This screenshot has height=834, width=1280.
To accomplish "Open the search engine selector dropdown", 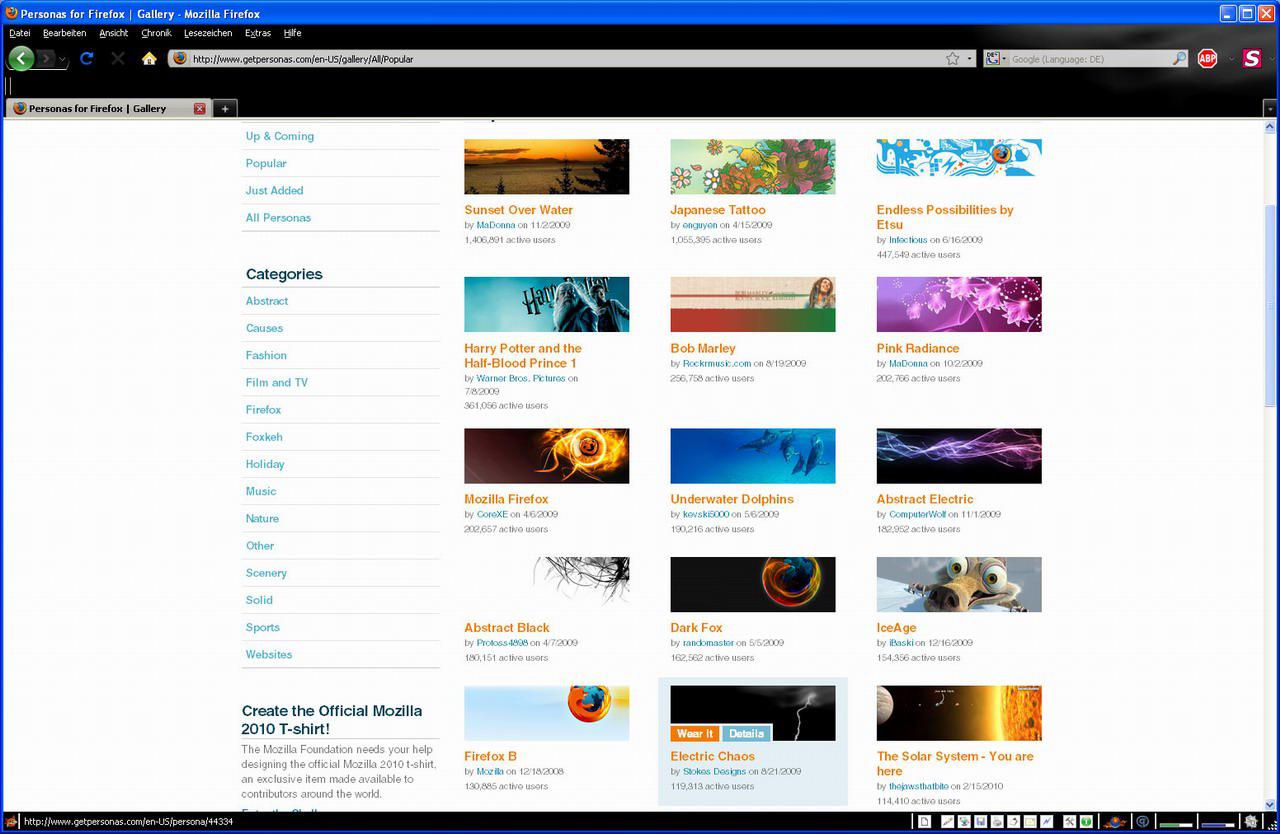I will tap(996, 59).
